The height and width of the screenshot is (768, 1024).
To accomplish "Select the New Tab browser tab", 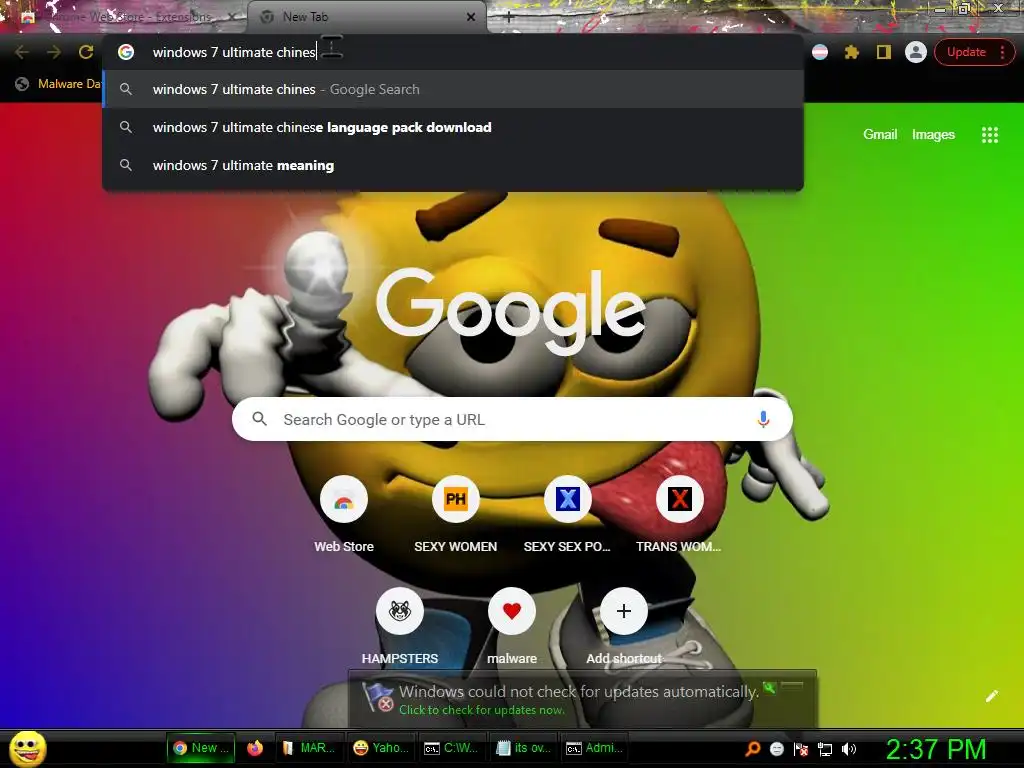I will pyautogui.click(x=366, y=17).
